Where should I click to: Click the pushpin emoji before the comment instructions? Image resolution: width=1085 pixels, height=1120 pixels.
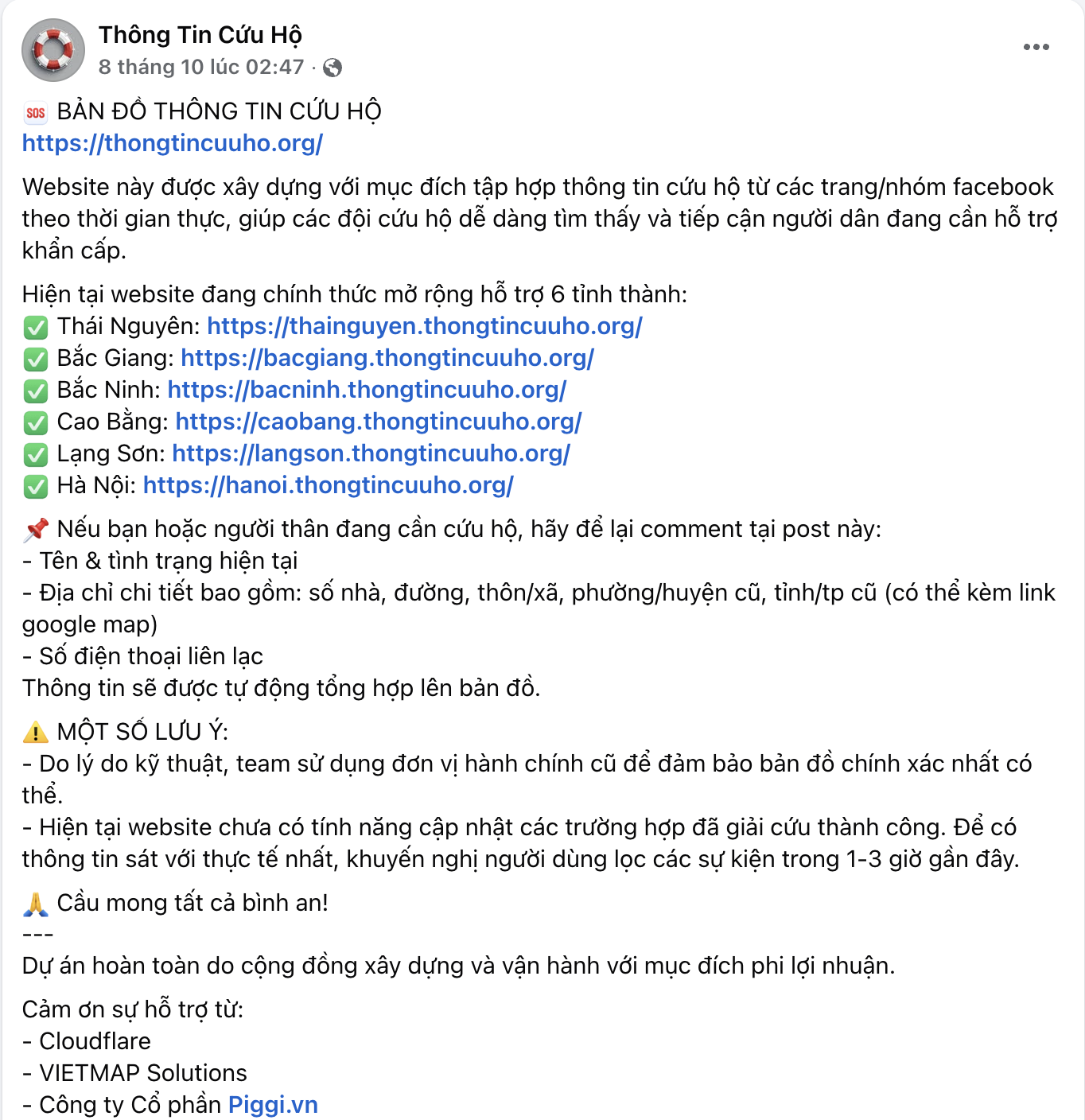tap(36, 530)
